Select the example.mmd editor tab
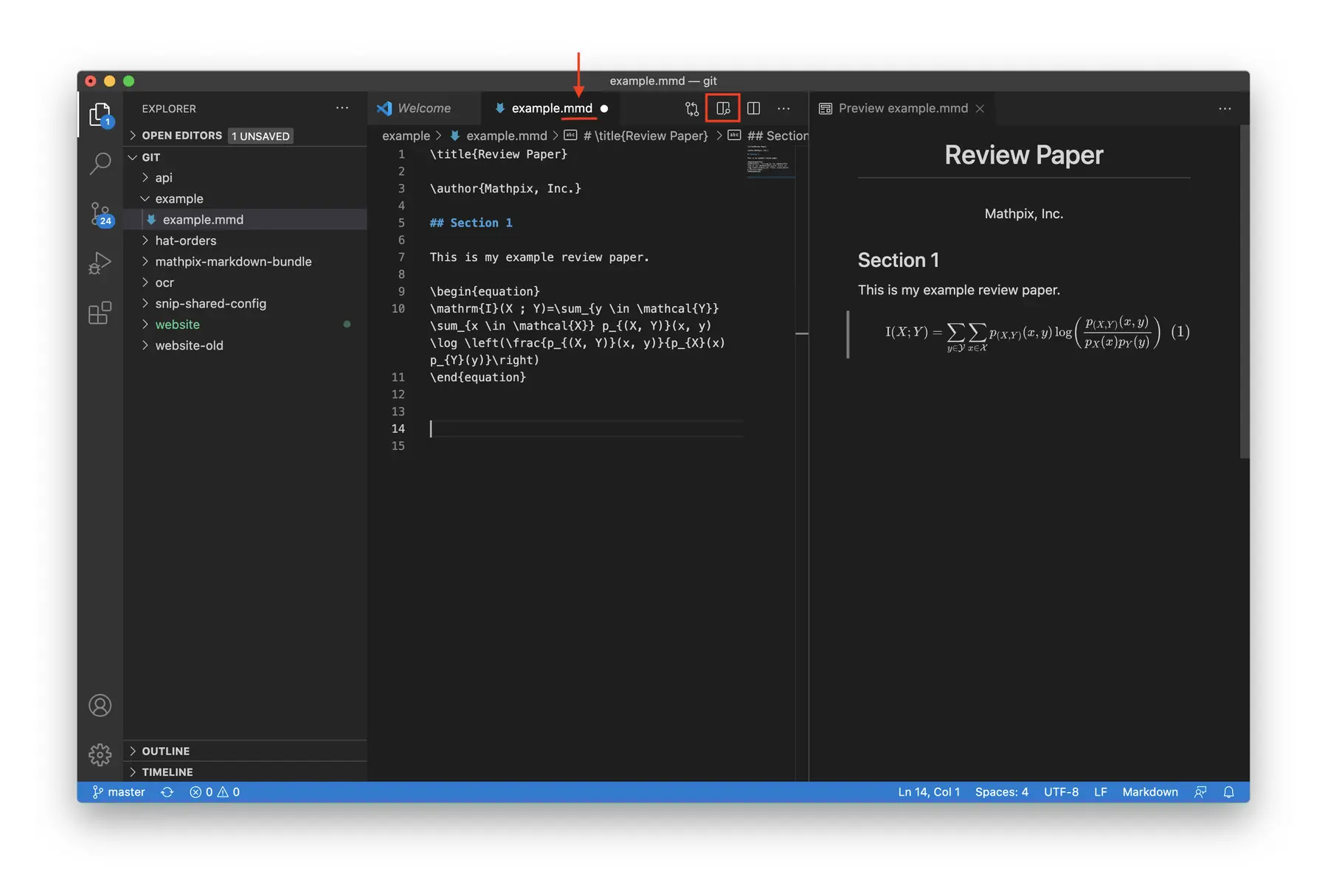The height and width of the screenshot is (896, 1328). 552,108
